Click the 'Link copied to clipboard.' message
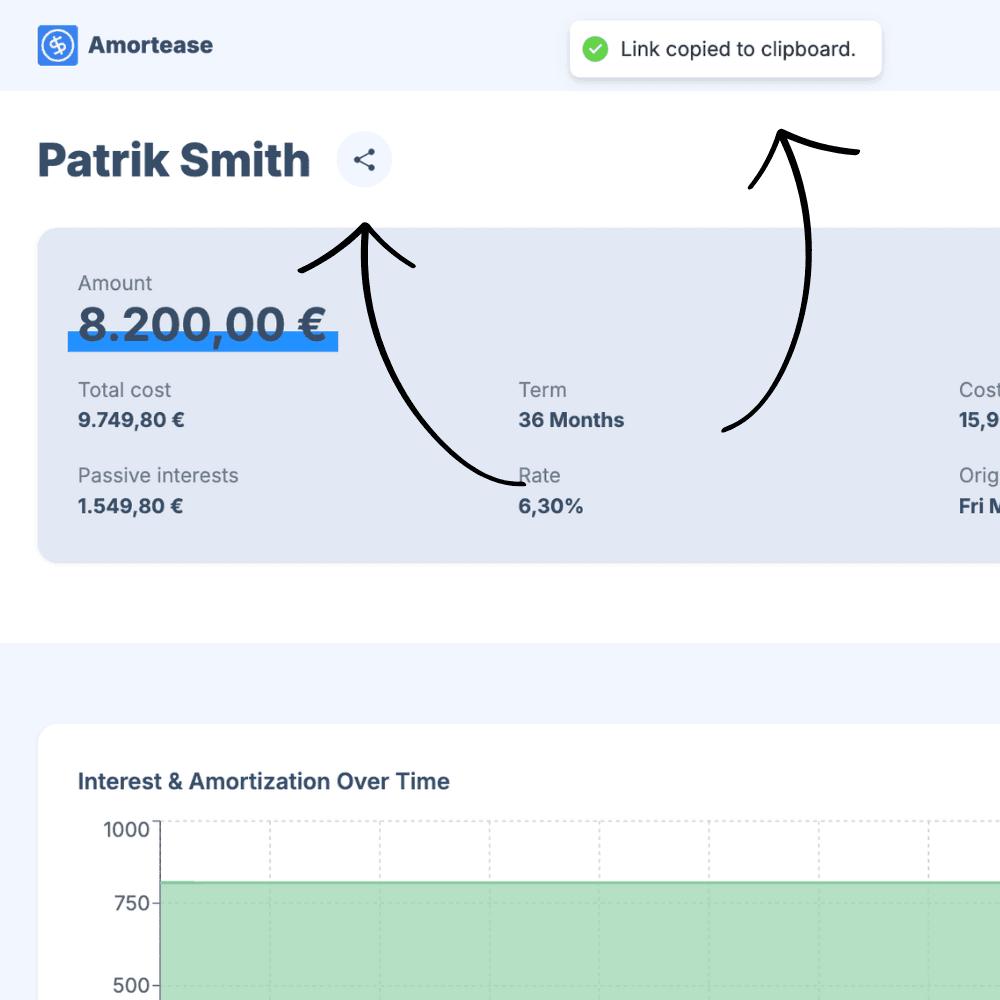This screenshot has height=1000, width=1000. [x=738, y=49]
